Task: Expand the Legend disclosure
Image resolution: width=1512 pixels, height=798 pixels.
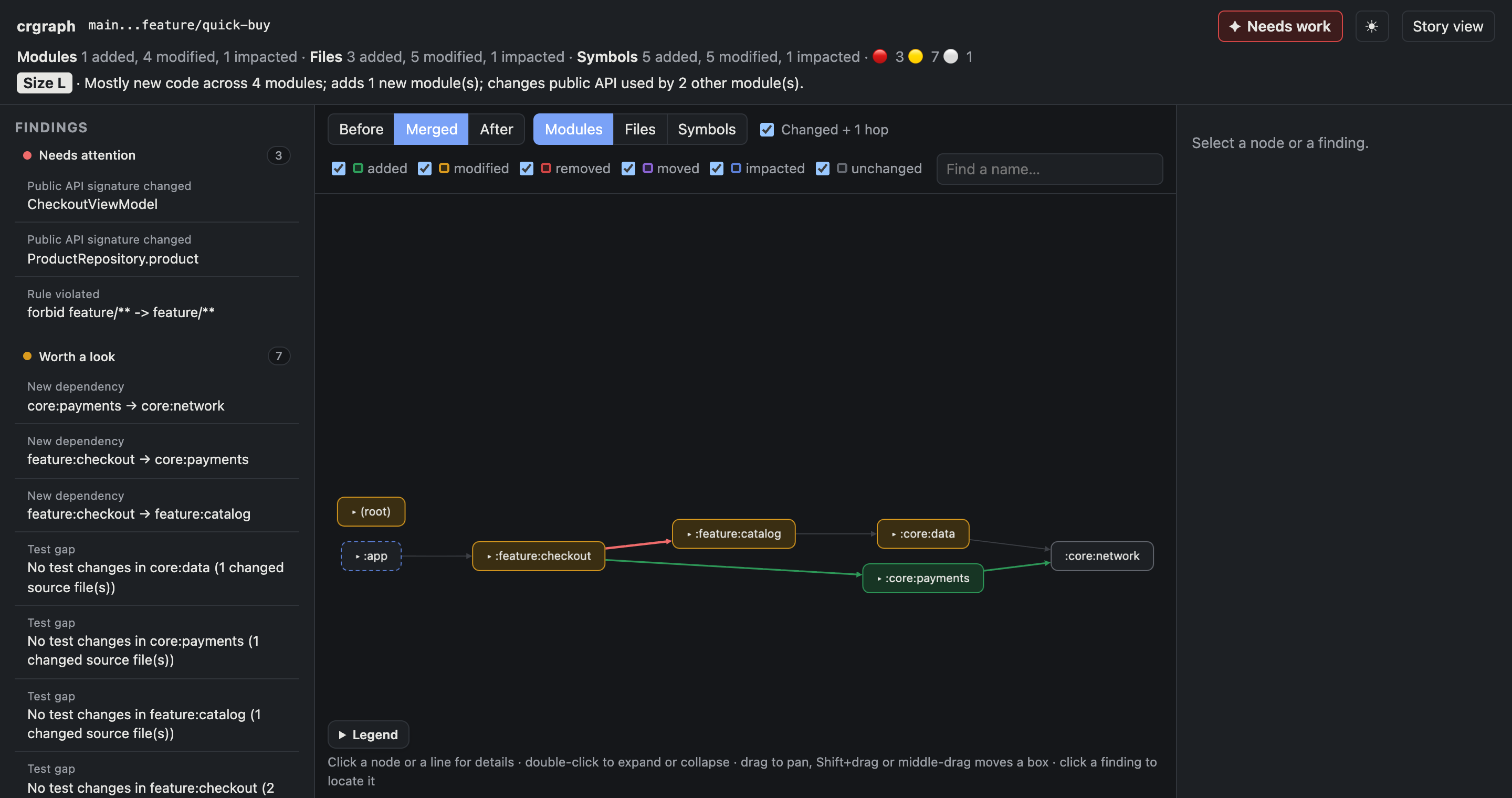Action: [x=368, y=734]
